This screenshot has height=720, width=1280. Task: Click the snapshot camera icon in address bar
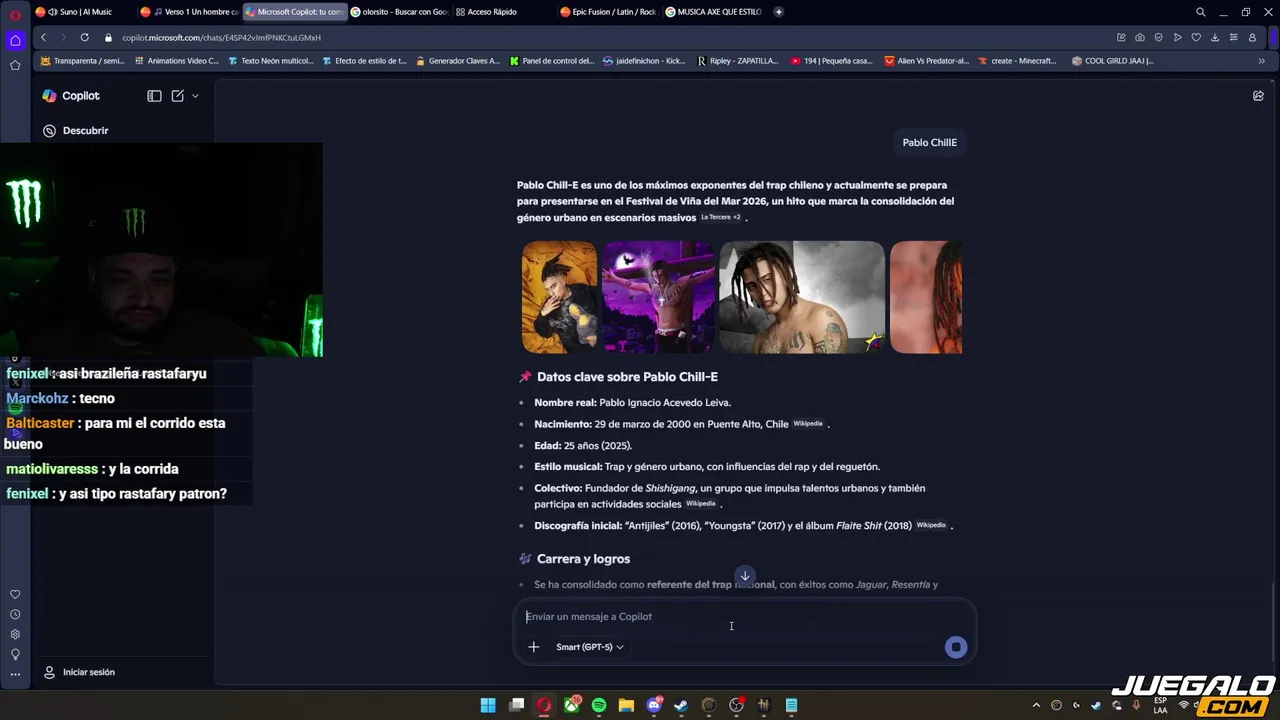[1140, 37]
